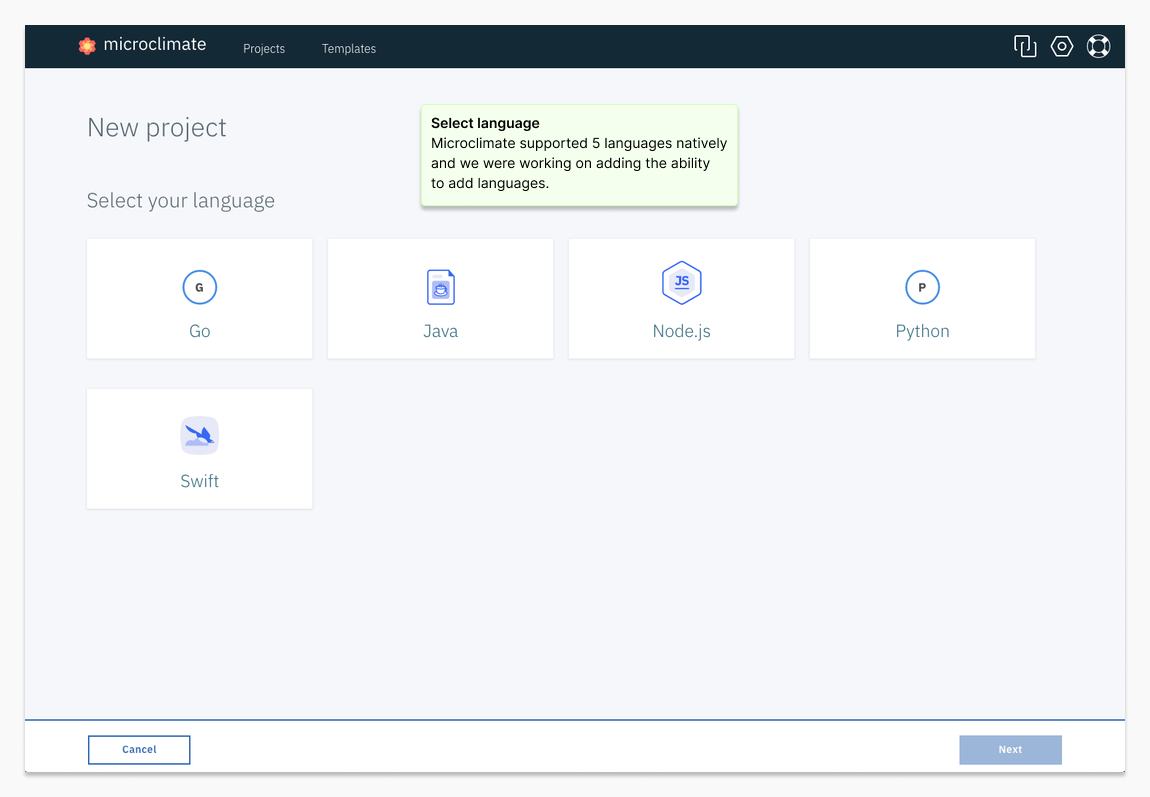This screenshot has width=1150, height=797.
Task: Open the Projects menu item
Action: pos(264,48)
